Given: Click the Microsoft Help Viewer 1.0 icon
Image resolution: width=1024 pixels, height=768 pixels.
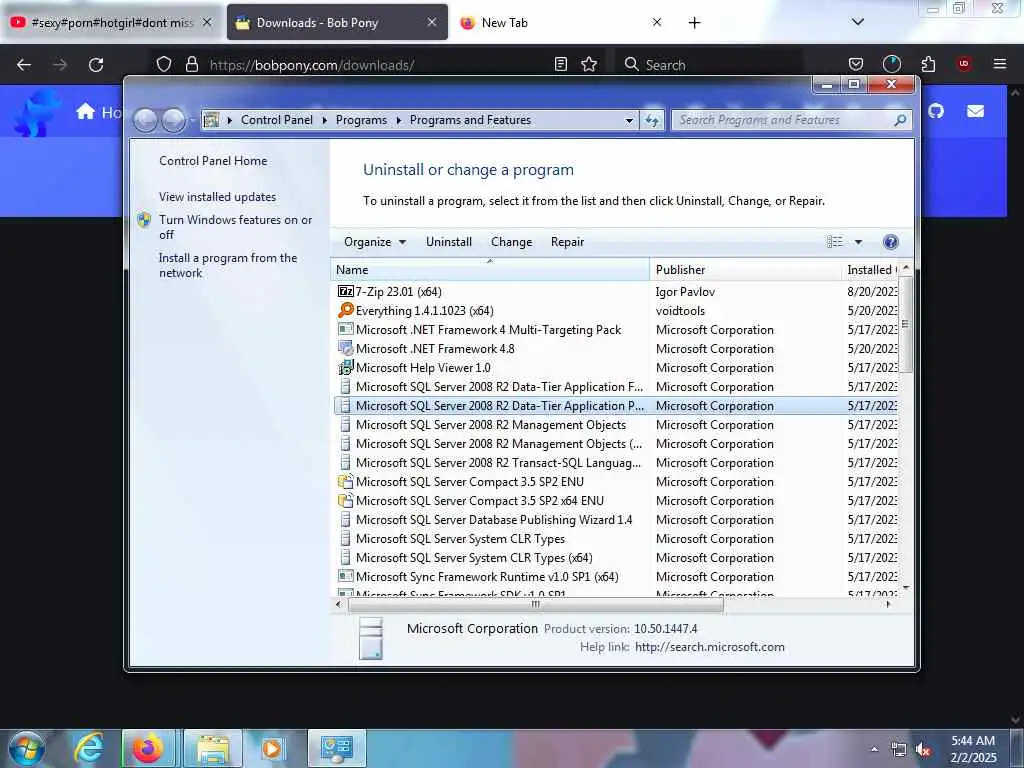Looking at the screenshot, I should tap(345, 368).
